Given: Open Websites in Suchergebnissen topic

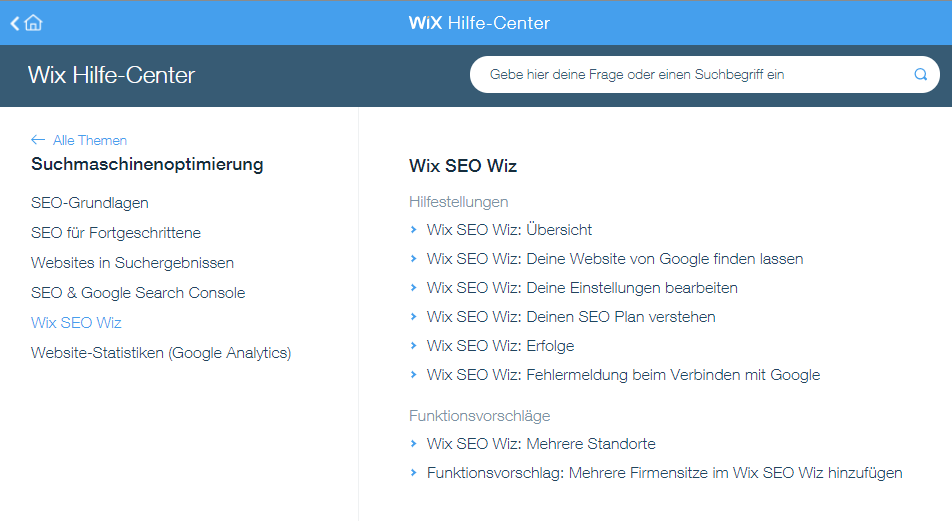Looking at the screenshot, I should click(x=132, y=263).
